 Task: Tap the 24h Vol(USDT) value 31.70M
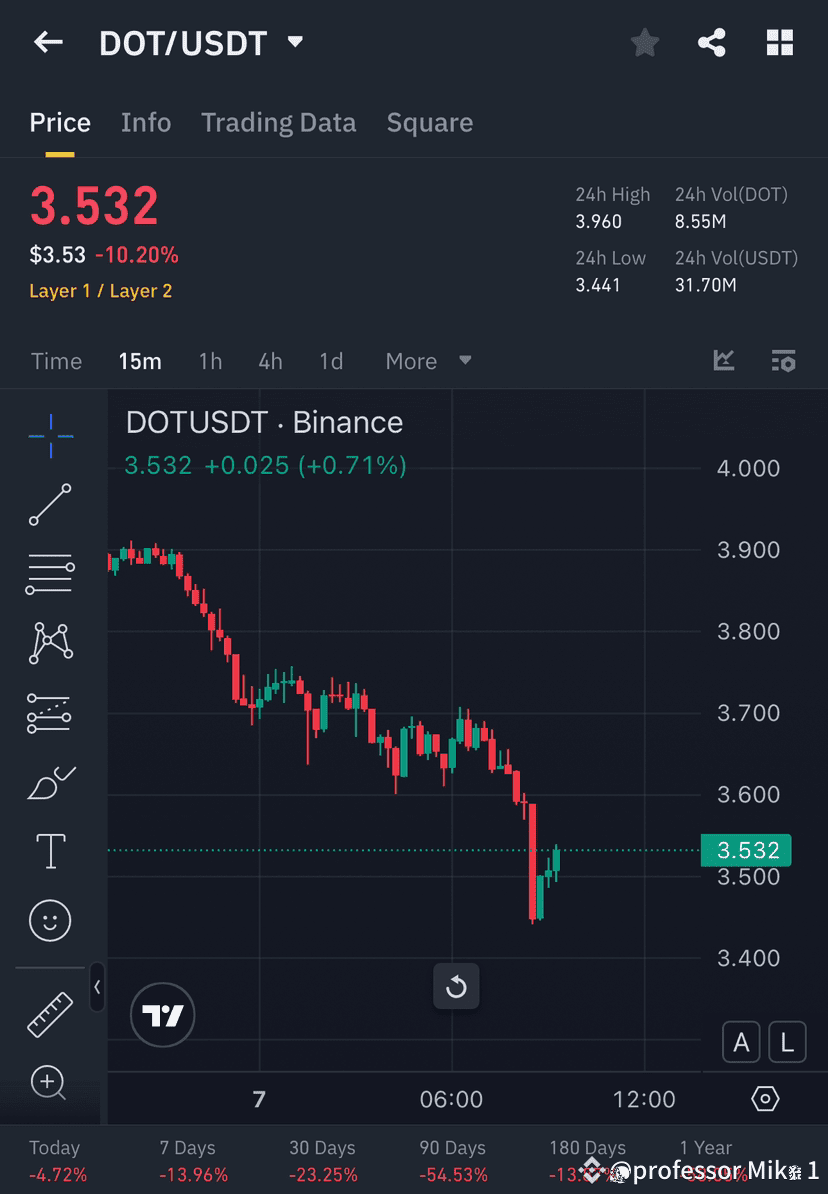click(x=705, y=286)
